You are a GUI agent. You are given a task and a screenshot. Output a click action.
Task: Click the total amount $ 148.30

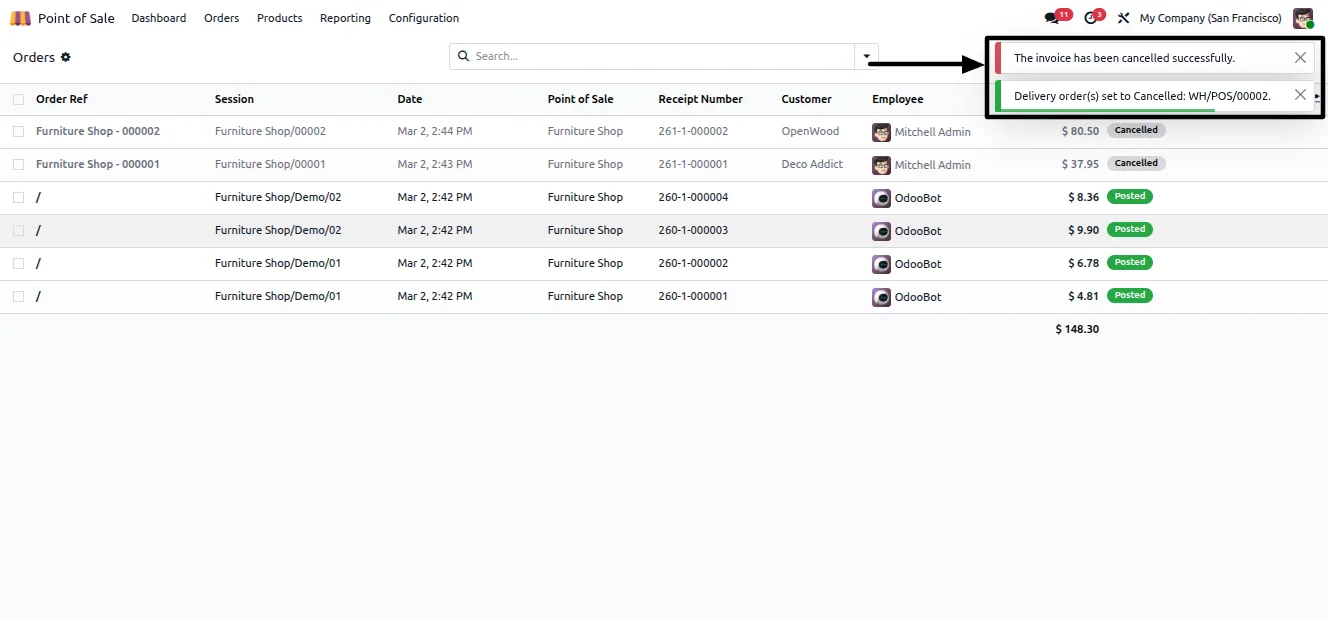[x=1077, y=329]
